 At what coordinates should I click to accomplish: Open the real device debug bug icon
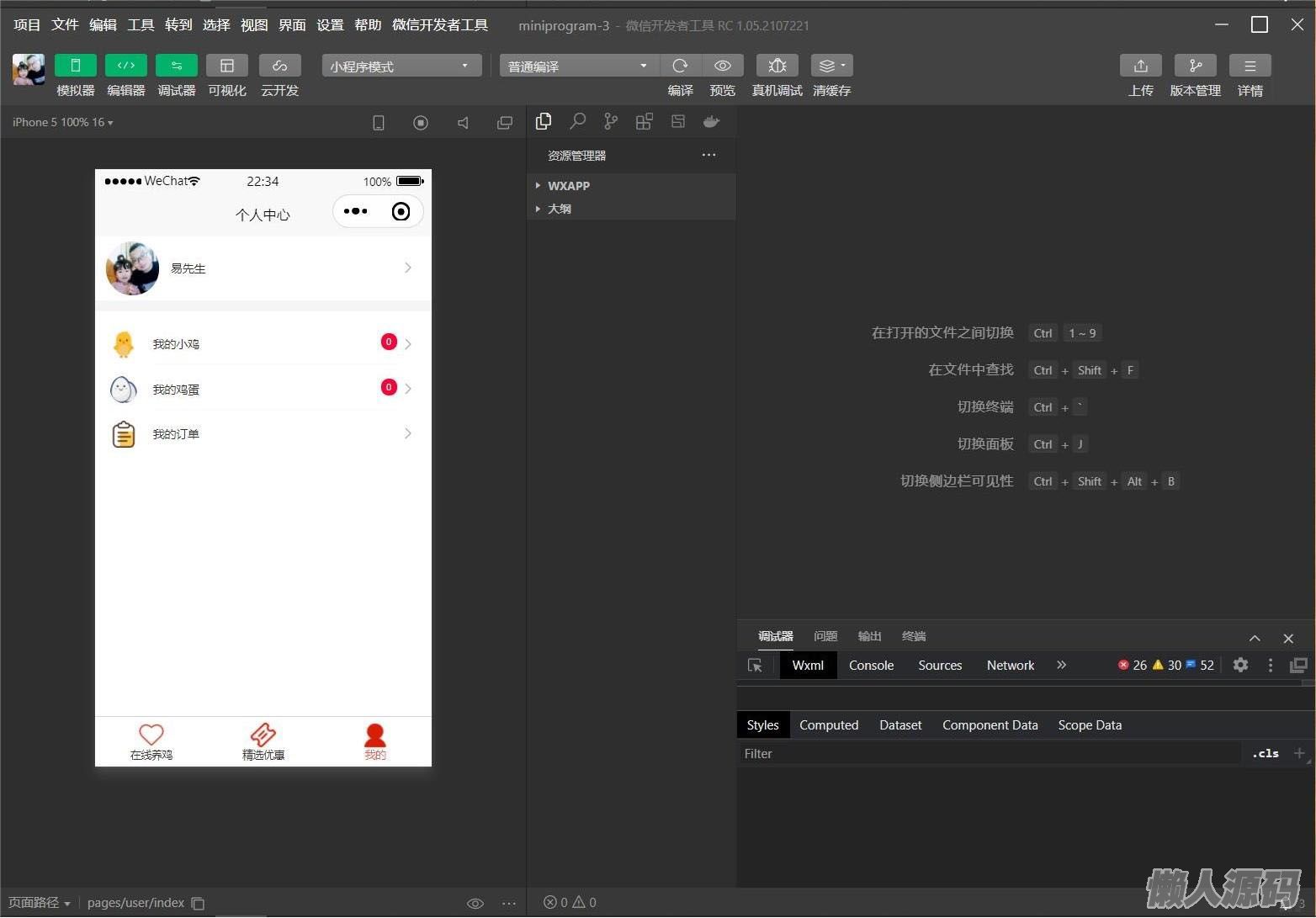point(777,66)
